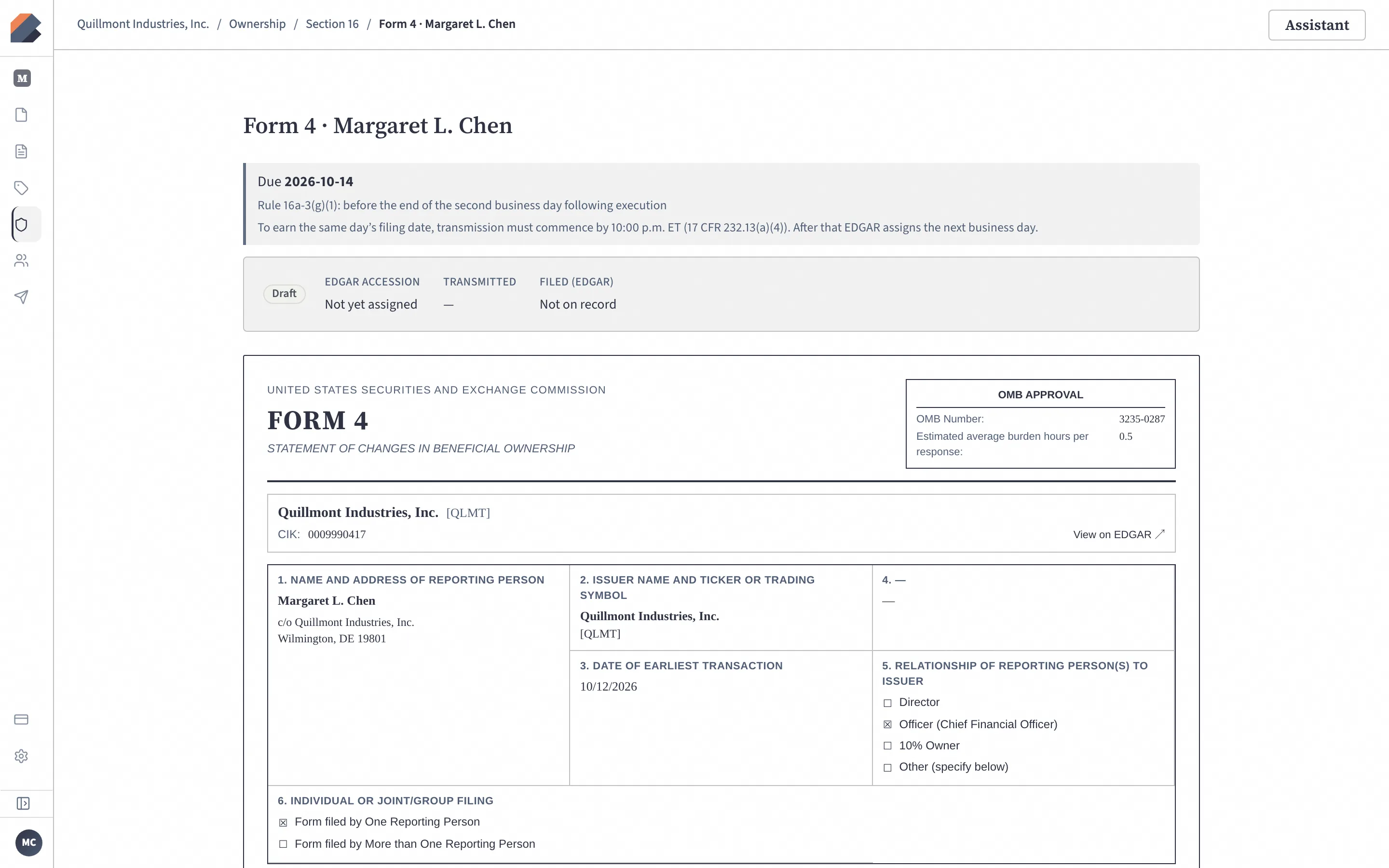Select the shield compliance sidebar icon

pos(21,224)
